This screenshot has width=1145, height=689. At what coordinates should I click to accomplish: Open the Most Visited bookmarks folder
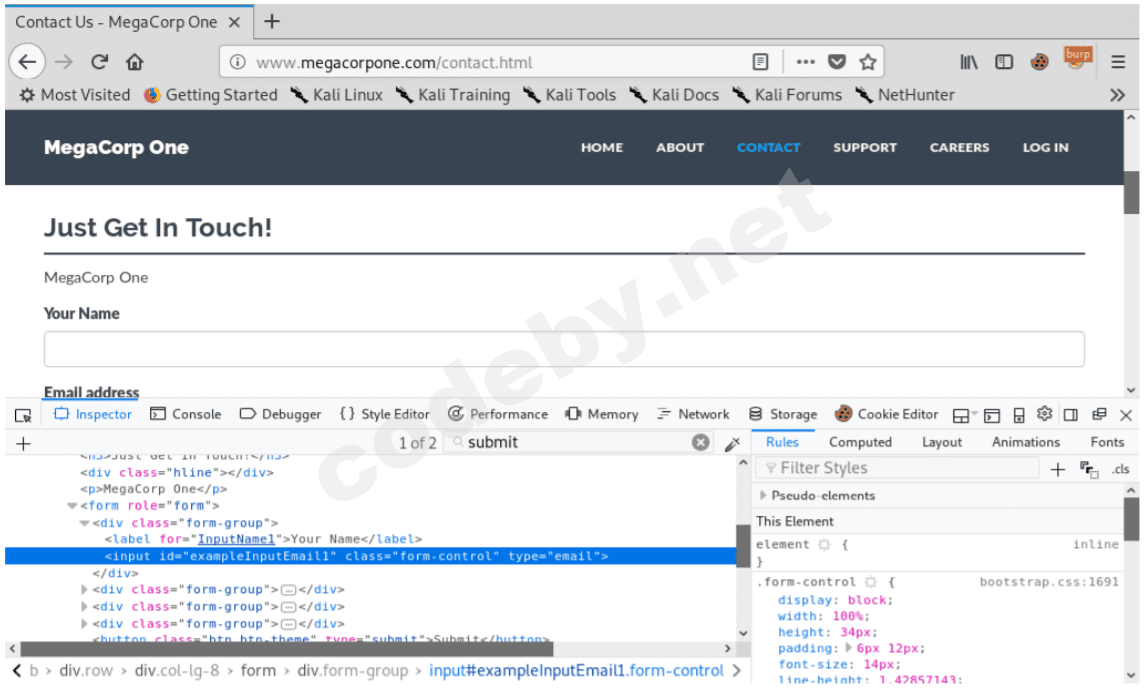click(x=74, y=95)
